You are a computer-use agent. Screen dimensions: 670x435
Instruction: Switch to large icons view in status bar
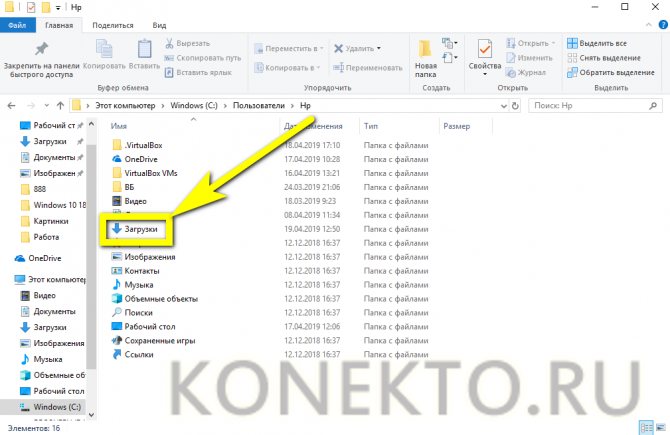(661, 427)
